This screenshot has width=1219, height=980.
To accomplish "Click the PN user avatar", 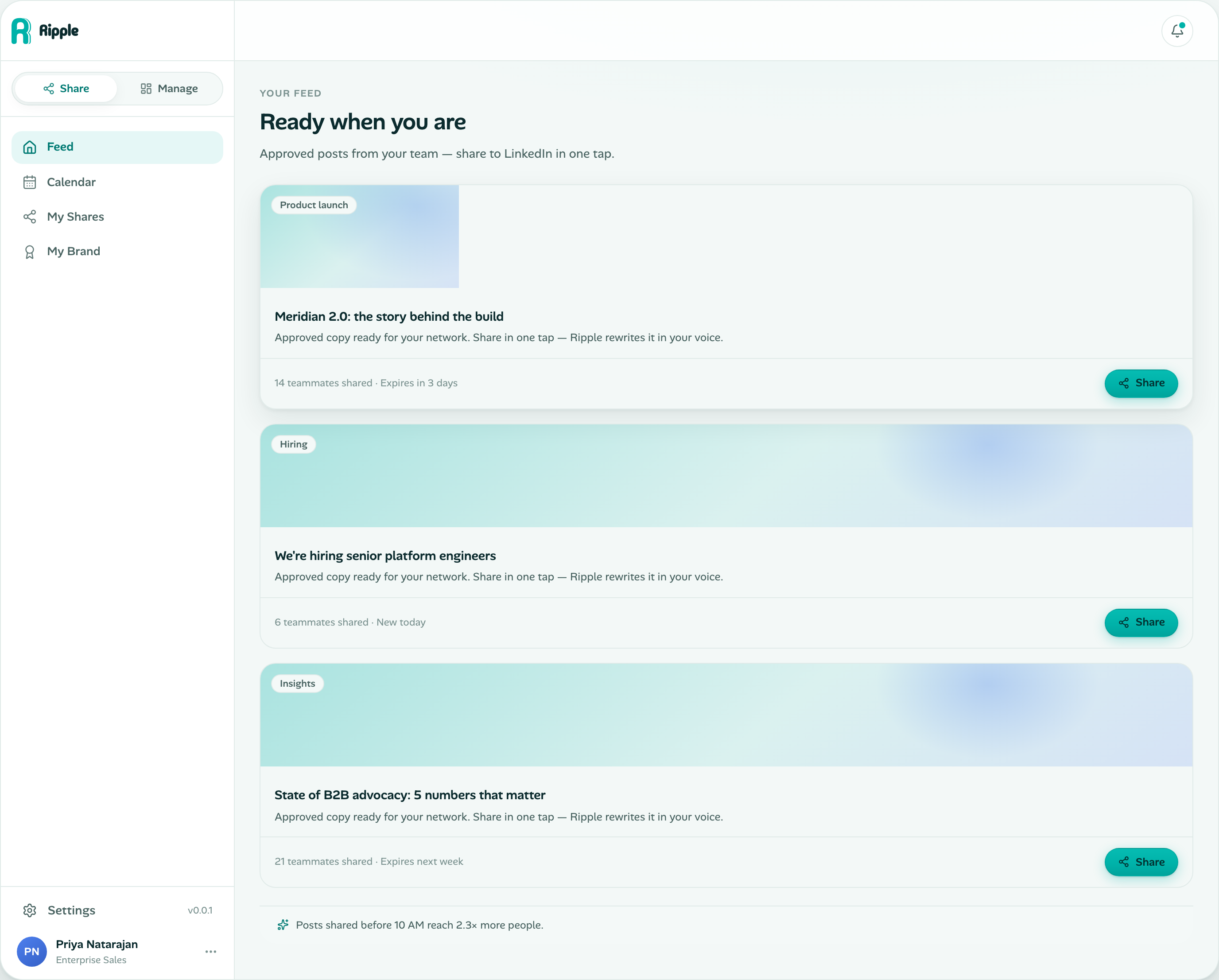I will click(x=31, y=951).
